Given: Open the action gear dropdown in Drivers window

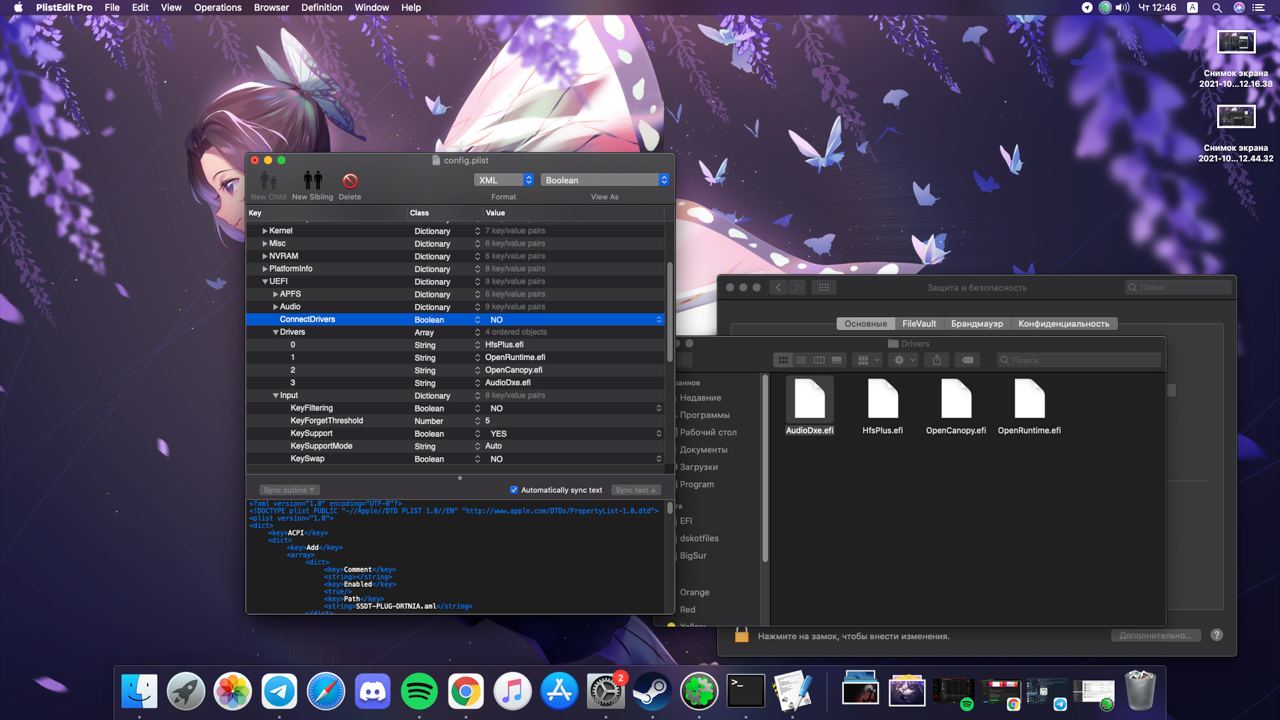Looking at the screenshot, I should pyautogui.click(x=904, y=360).
